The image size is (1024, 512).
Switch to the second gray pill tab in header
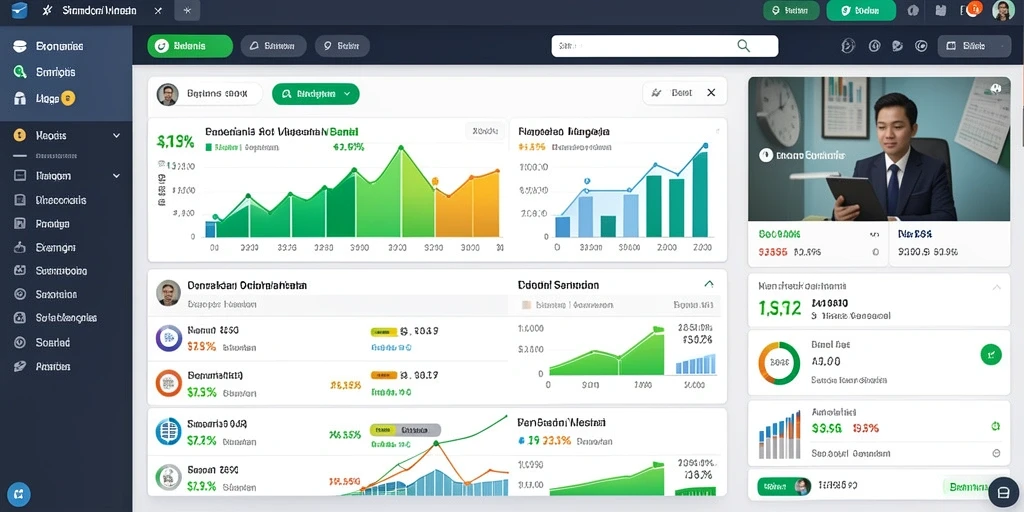[342, 46]
